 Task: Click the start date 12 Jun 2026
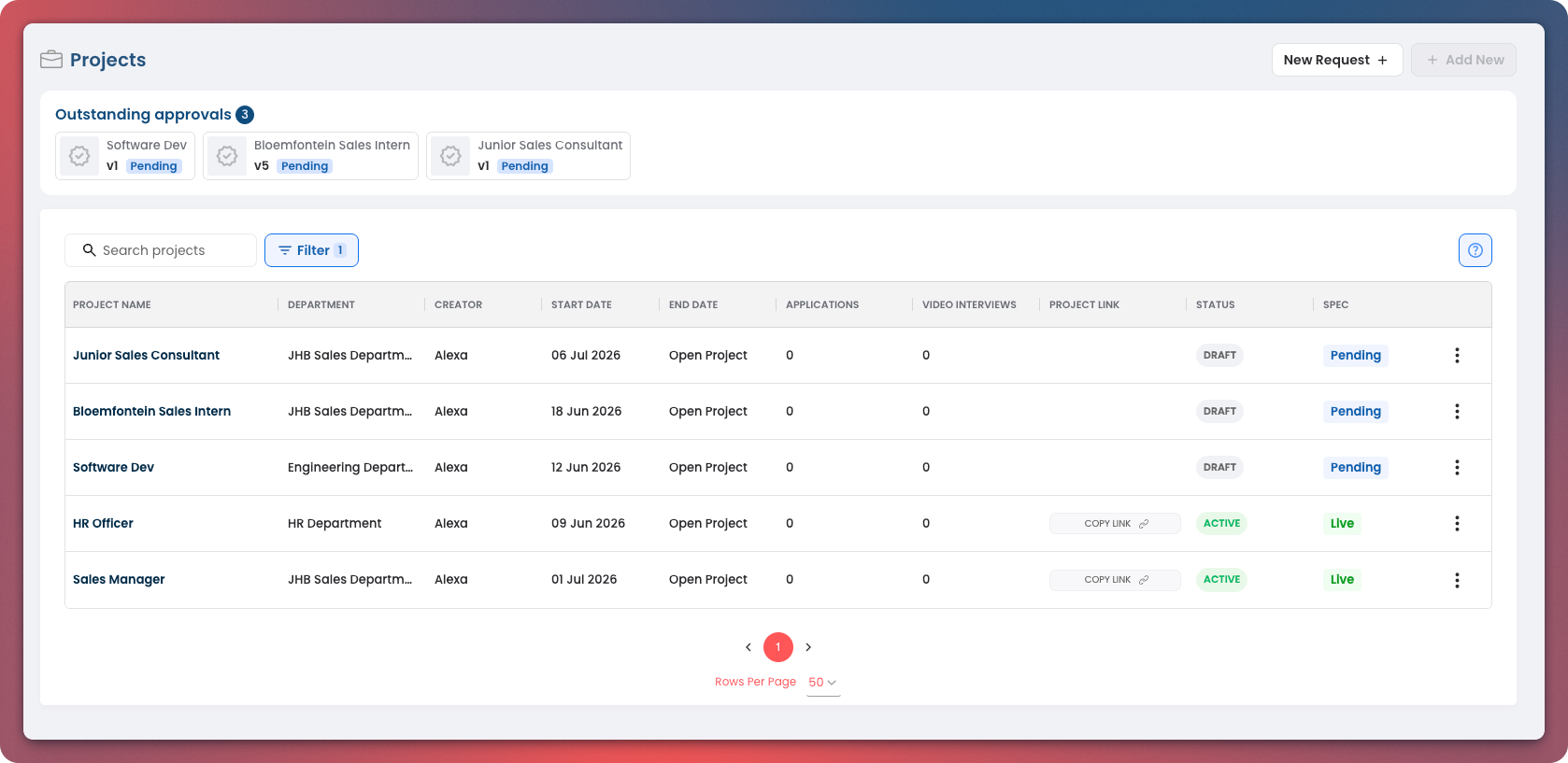(586, 467)
